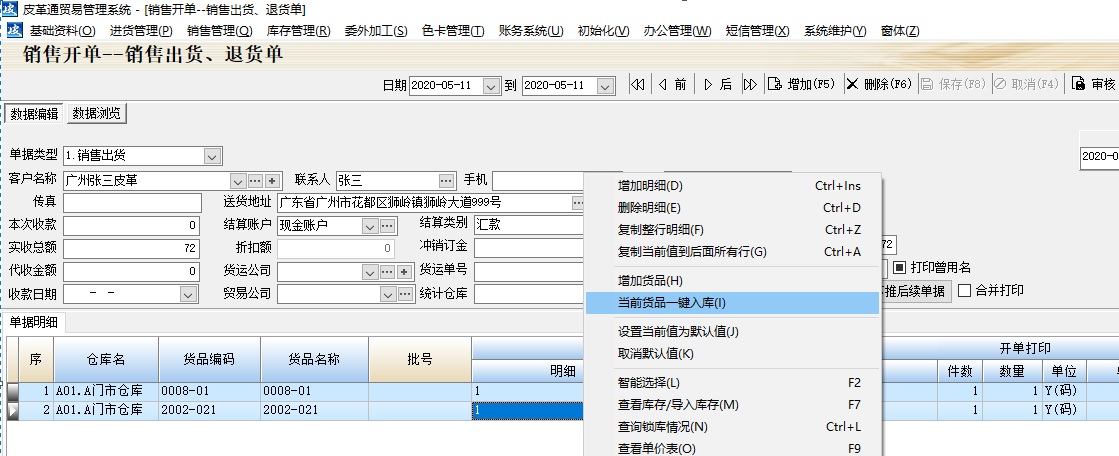Viewport: 1119px width, 456px height.
Task: Click the 传真 input field
Action: [132, 203]
